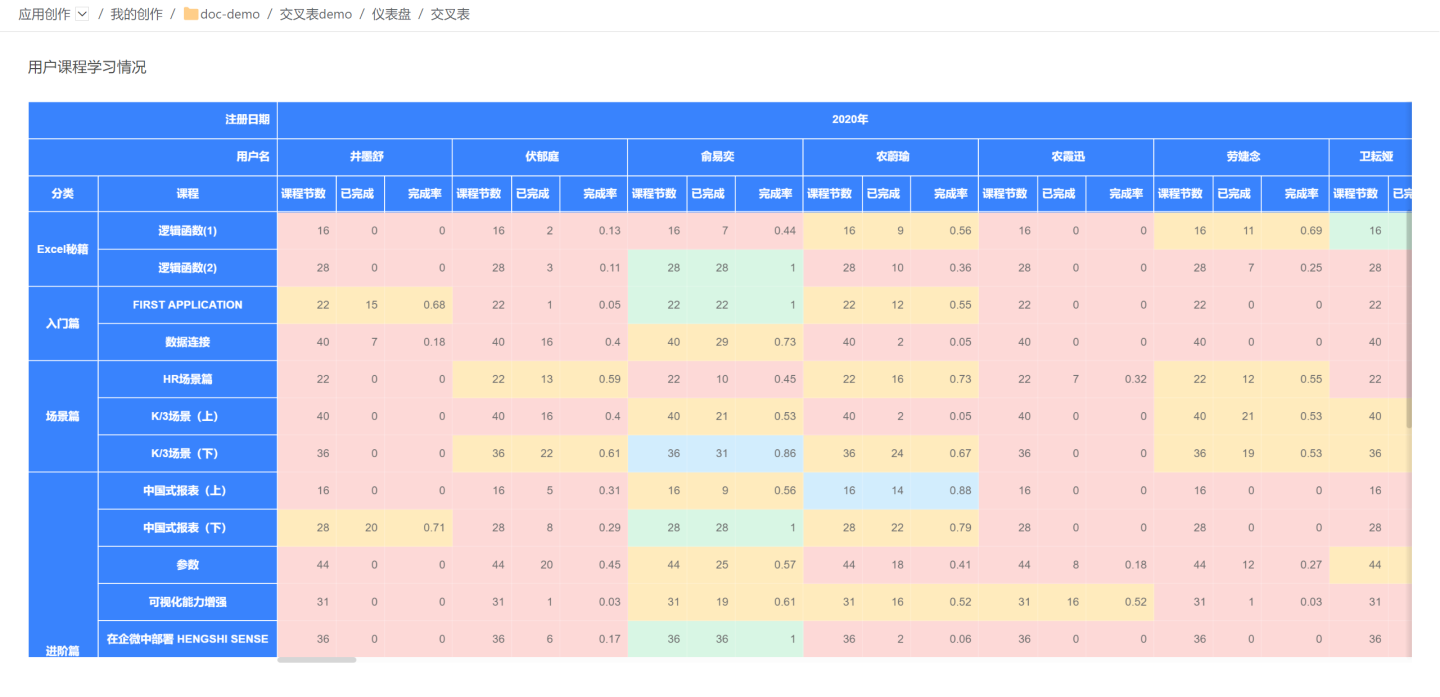The width and height of the screenshot is (1440, 697).
Task: Click the 注册日期 header cell
Action: pos(247,120)
